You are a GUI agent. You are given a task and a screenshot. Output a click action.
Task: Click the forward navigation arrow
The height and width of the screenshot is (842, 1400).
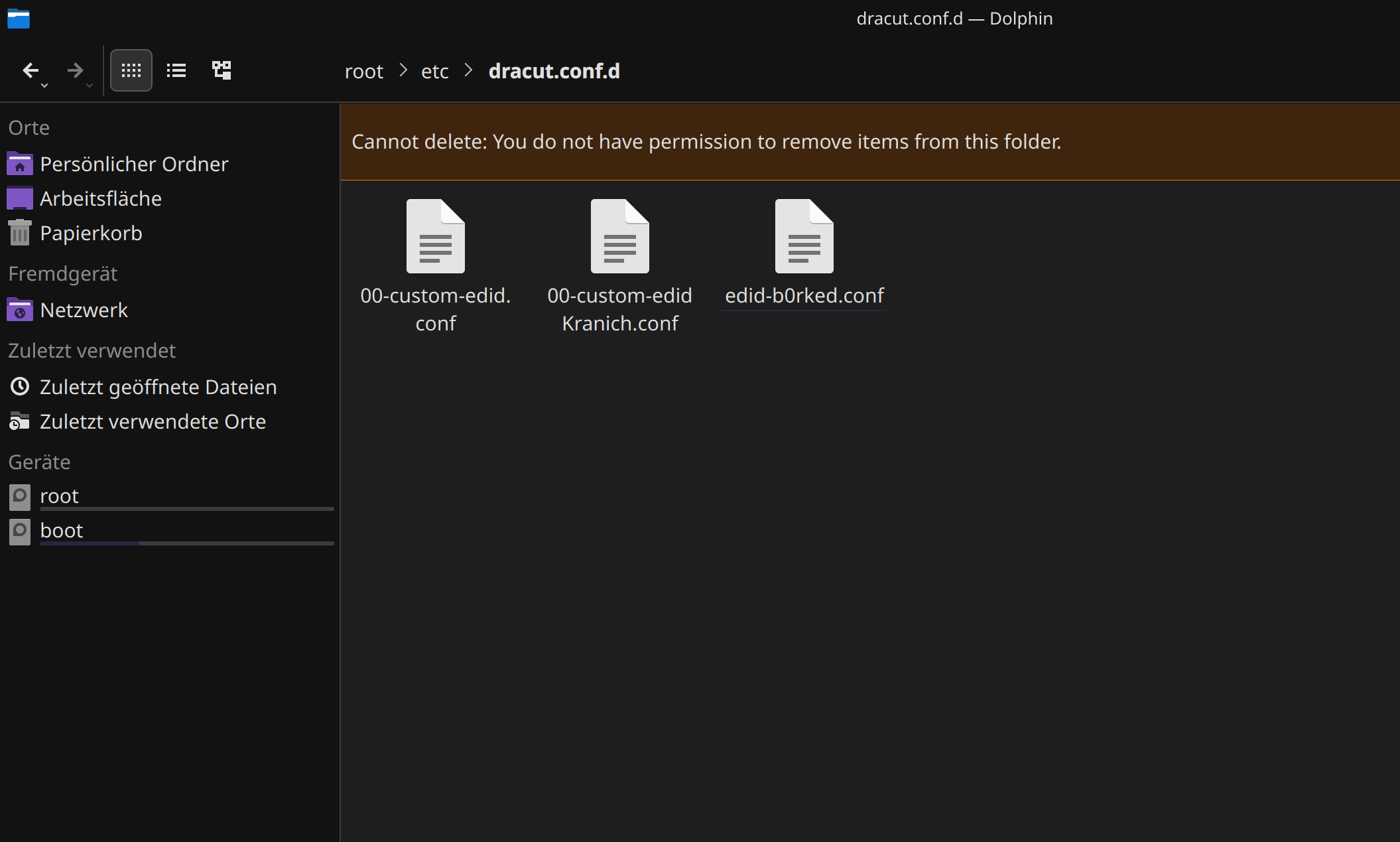(75, 70)
